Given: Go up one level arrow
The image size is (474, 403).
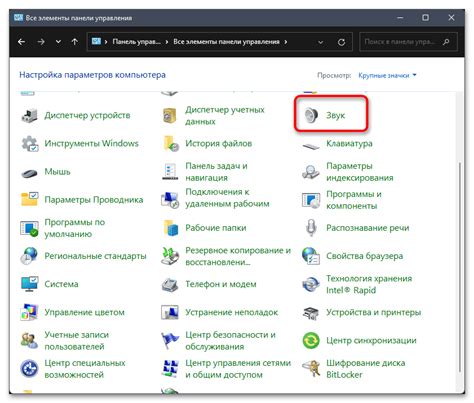Looking at the screenshot, I should [75, 42].
